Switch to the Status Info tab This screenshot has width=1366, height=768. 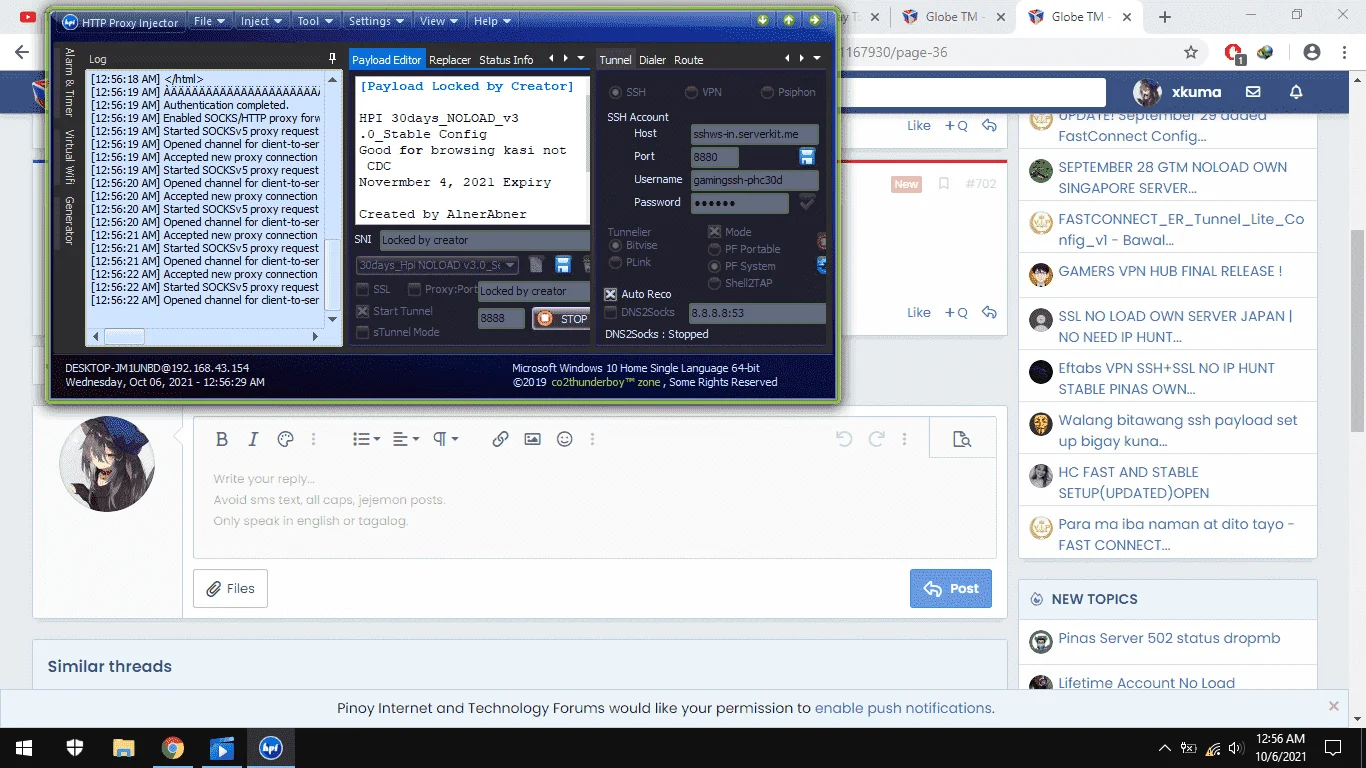click(506, 60)
